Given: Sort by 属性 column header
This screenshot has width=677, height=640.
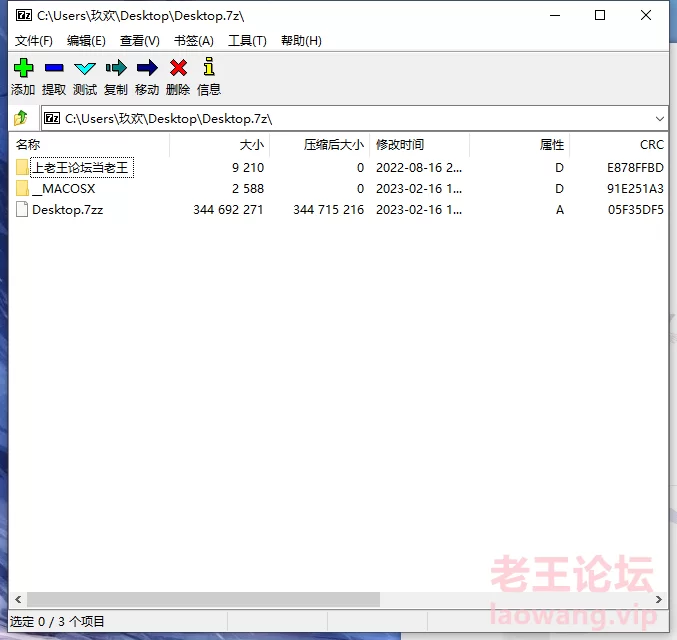Looking at the screenshot, I should click(x=519, y=145).
